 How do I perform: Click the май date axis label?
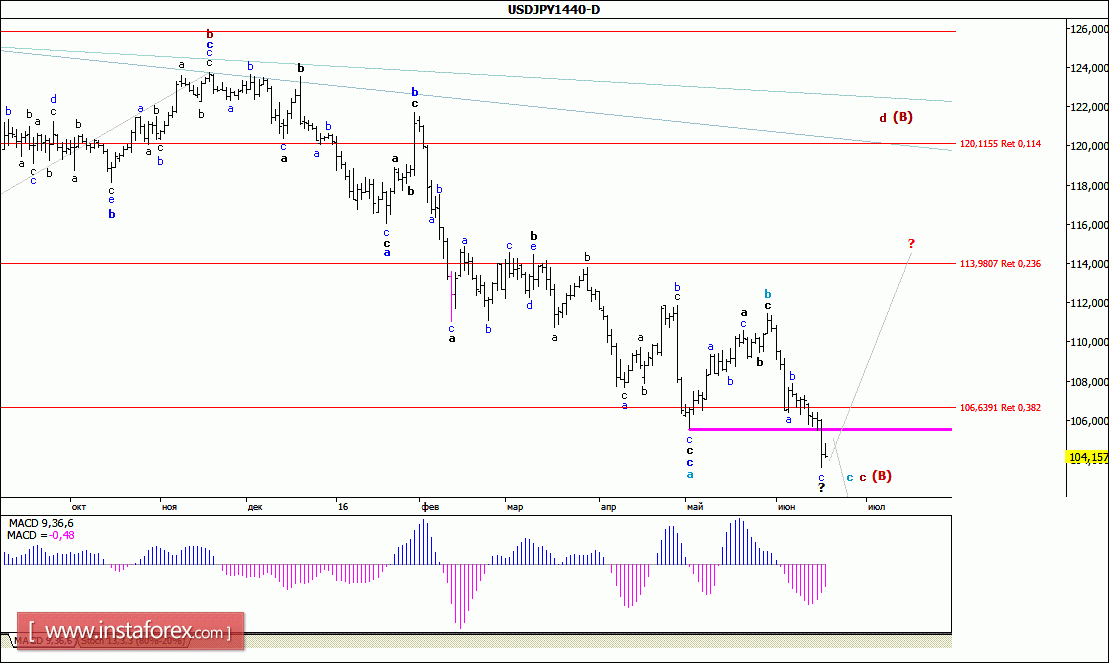(695, 507)
